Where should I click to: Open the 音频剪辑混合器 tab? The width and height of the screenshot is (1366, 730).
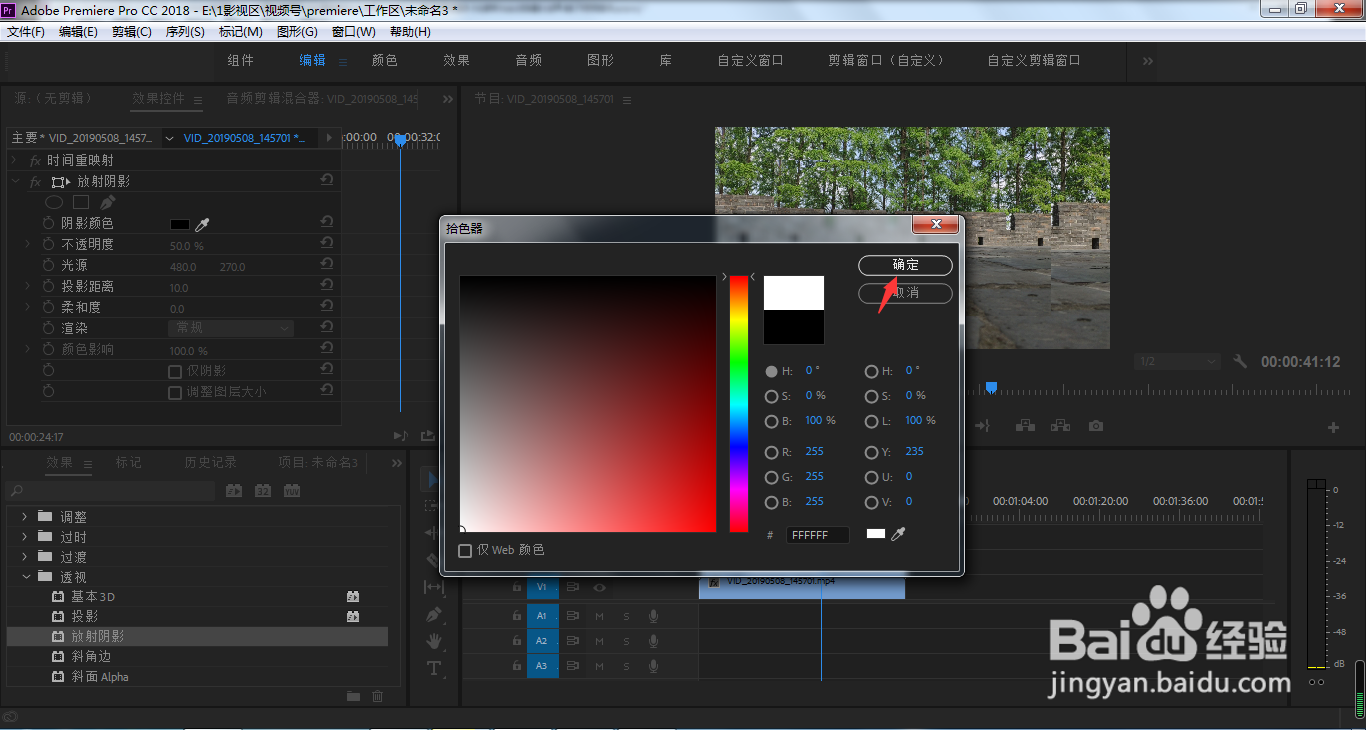click(323, 98)
